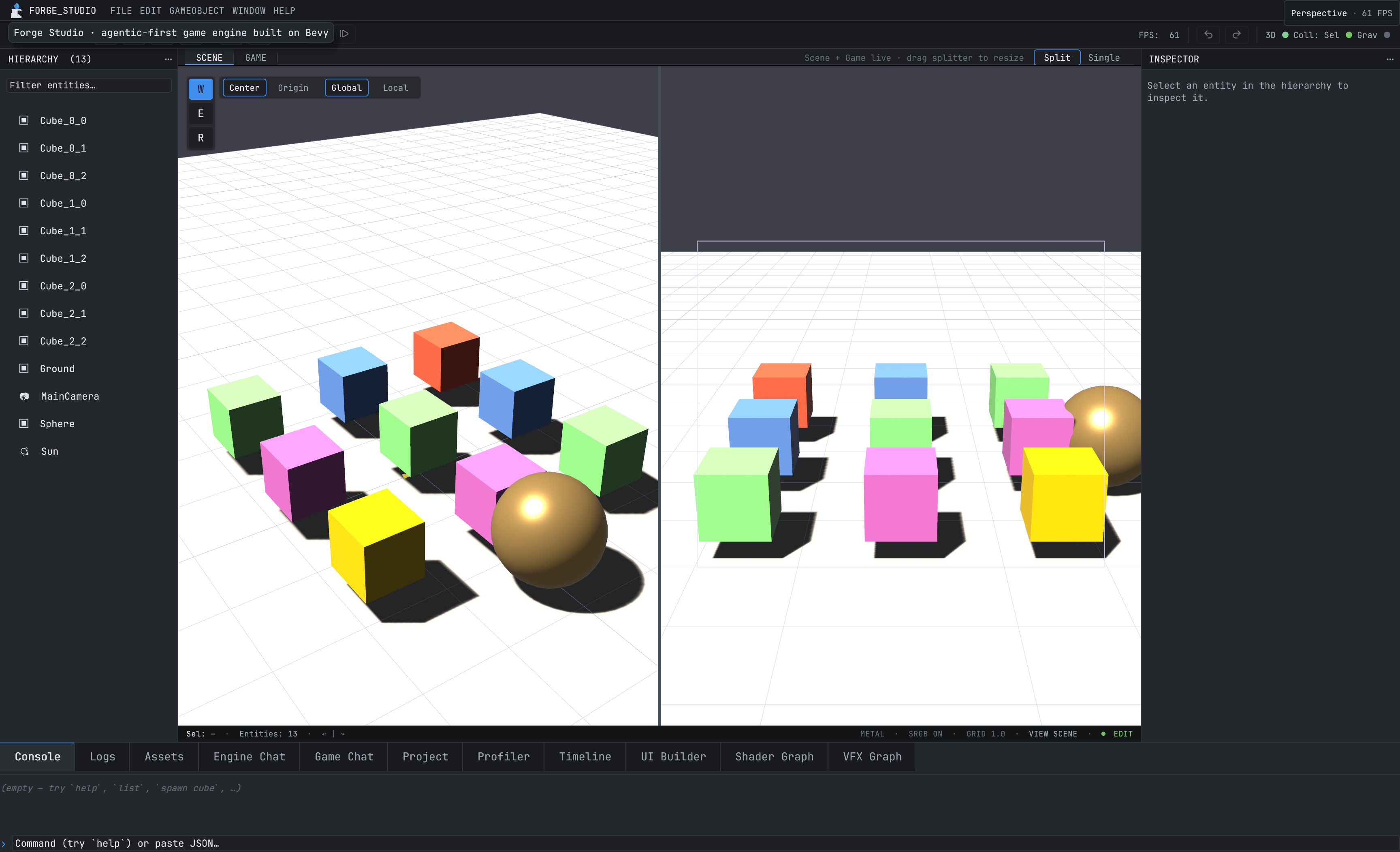The image size is (1400, 852).
Task: Open the Logs tab
Action: tap(102, 756)
